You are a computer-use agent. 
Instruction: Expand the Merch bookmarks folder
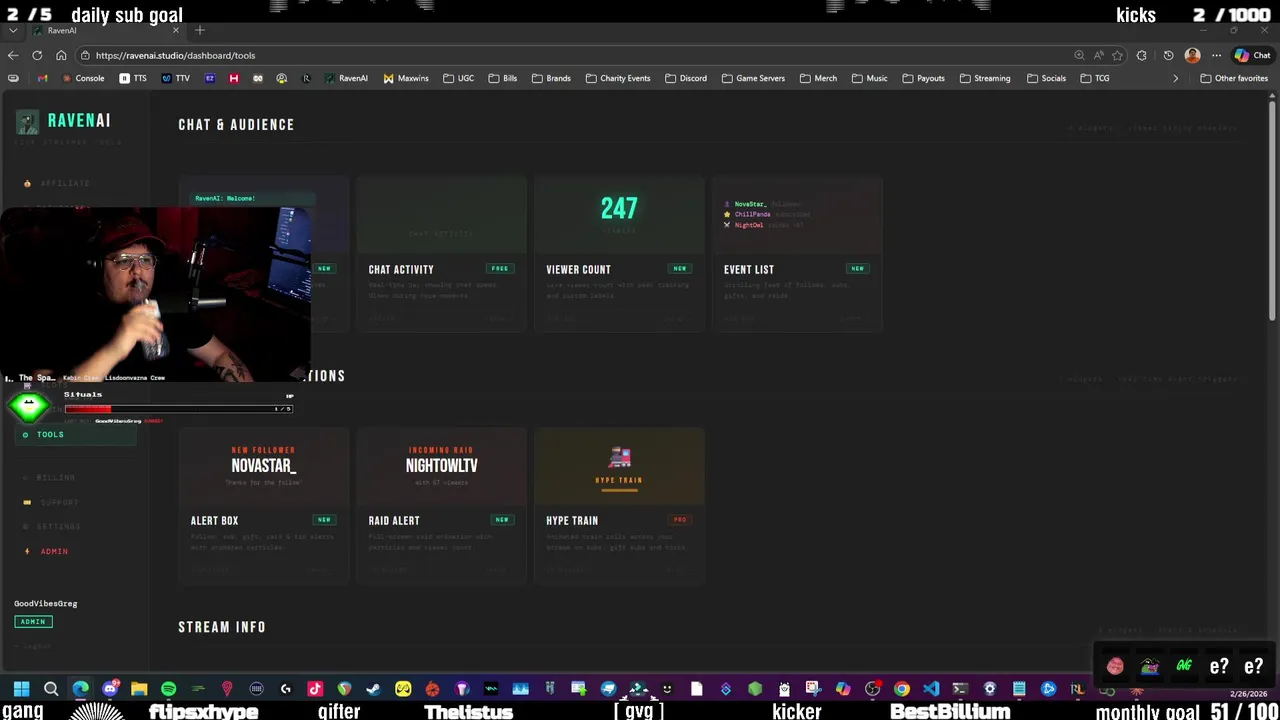(x=818, y=78)
